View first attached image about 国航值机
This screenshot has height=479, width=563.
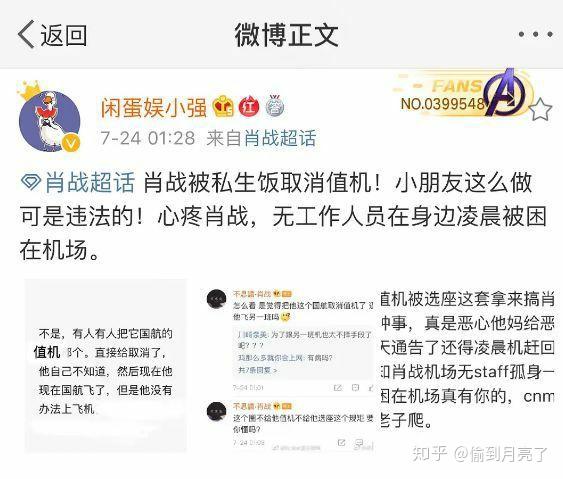point(106,365)
